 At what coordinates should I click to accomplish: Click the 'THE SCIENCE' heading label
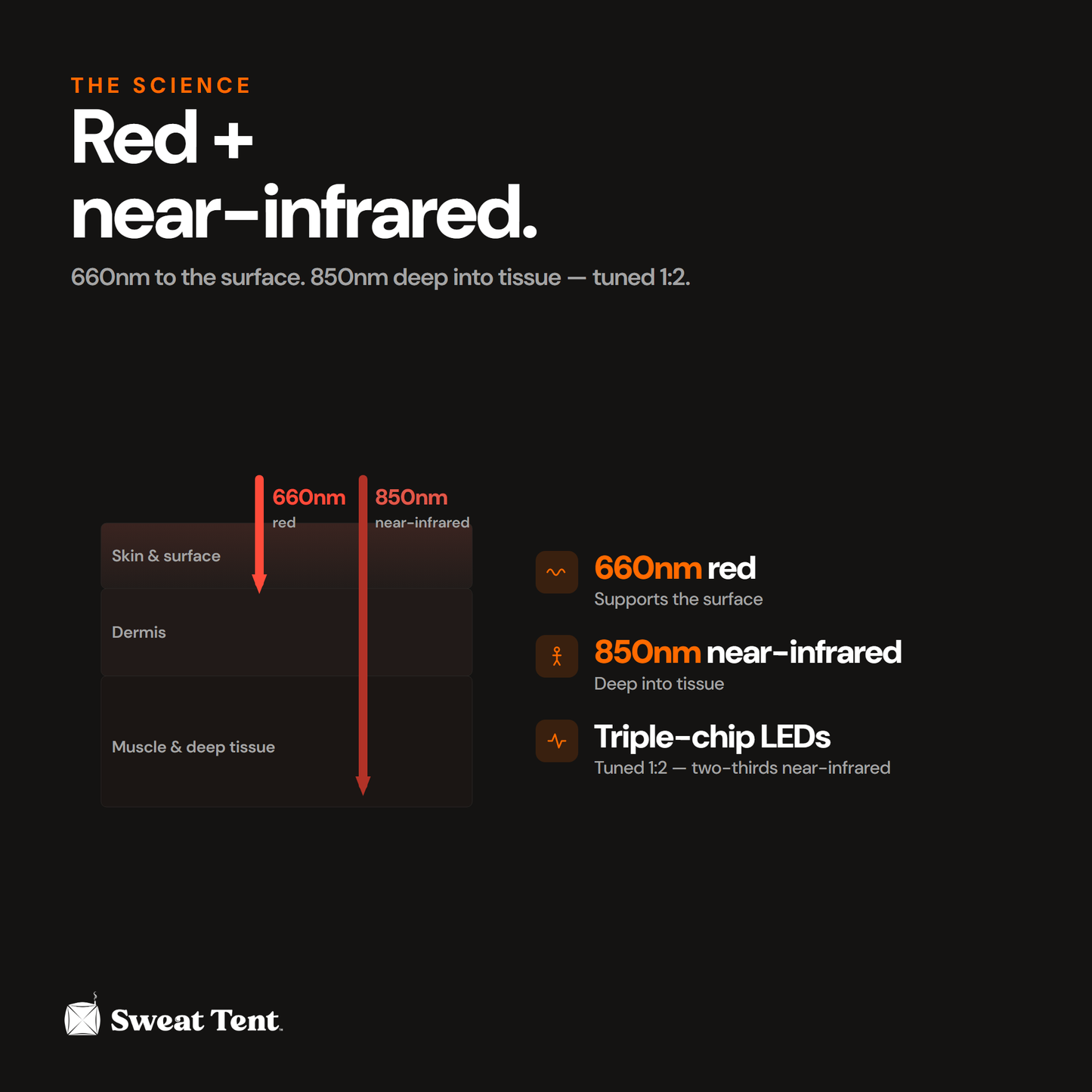tap(161, 85)
